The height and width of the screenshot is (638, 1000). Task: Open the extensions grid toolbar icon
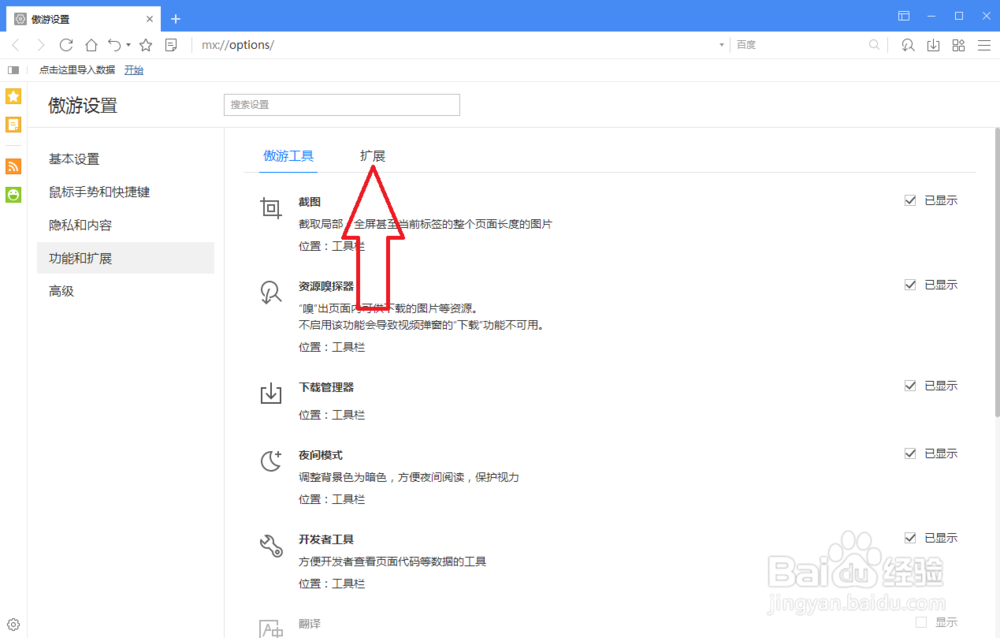coord(959,45)
